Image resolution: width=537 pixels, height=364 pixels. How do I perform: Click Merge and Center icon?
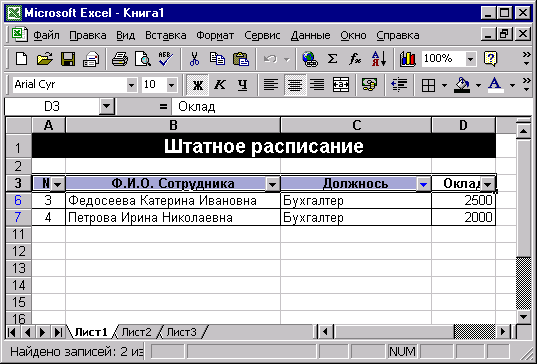341,85
